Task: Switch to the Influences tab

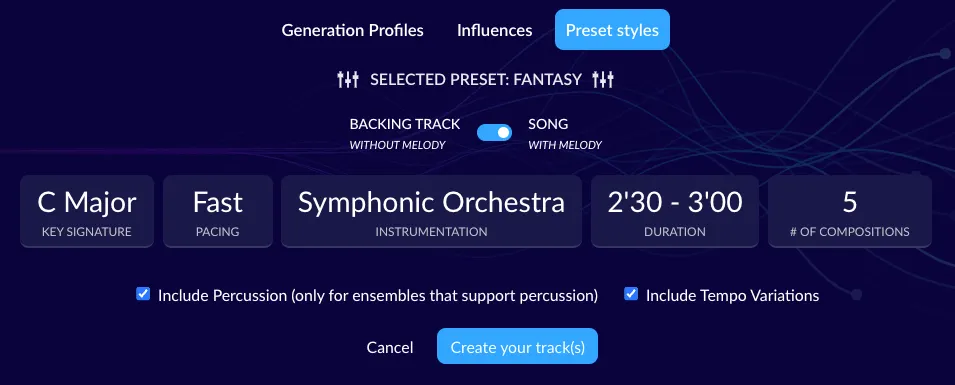Action: coord(495,30)
